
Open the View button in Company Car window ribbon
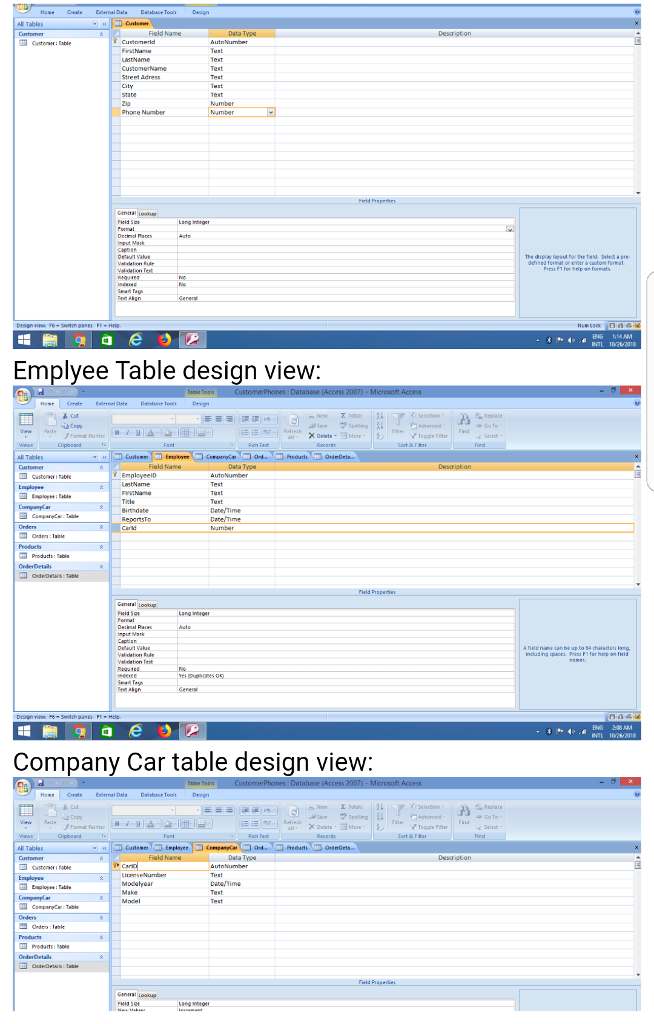[x=25, y=814]
